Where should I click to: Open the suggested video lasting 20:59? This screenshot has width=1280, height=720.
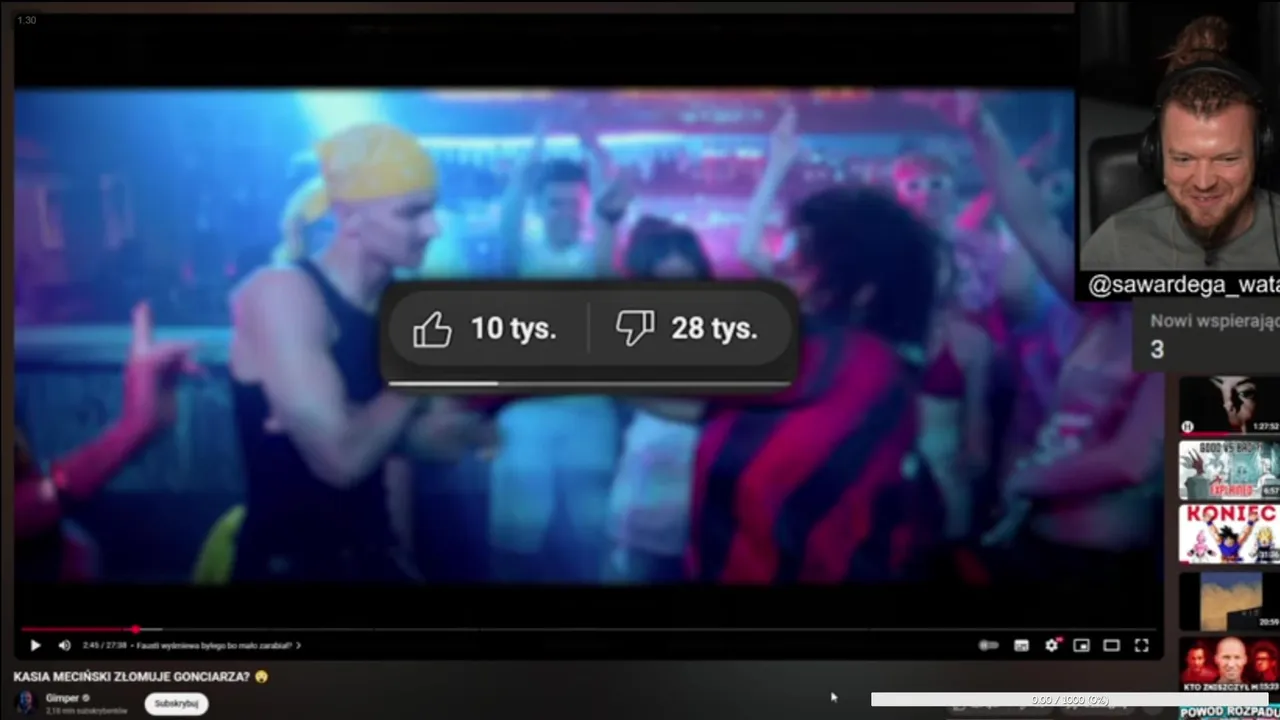tap(1229, 601)
